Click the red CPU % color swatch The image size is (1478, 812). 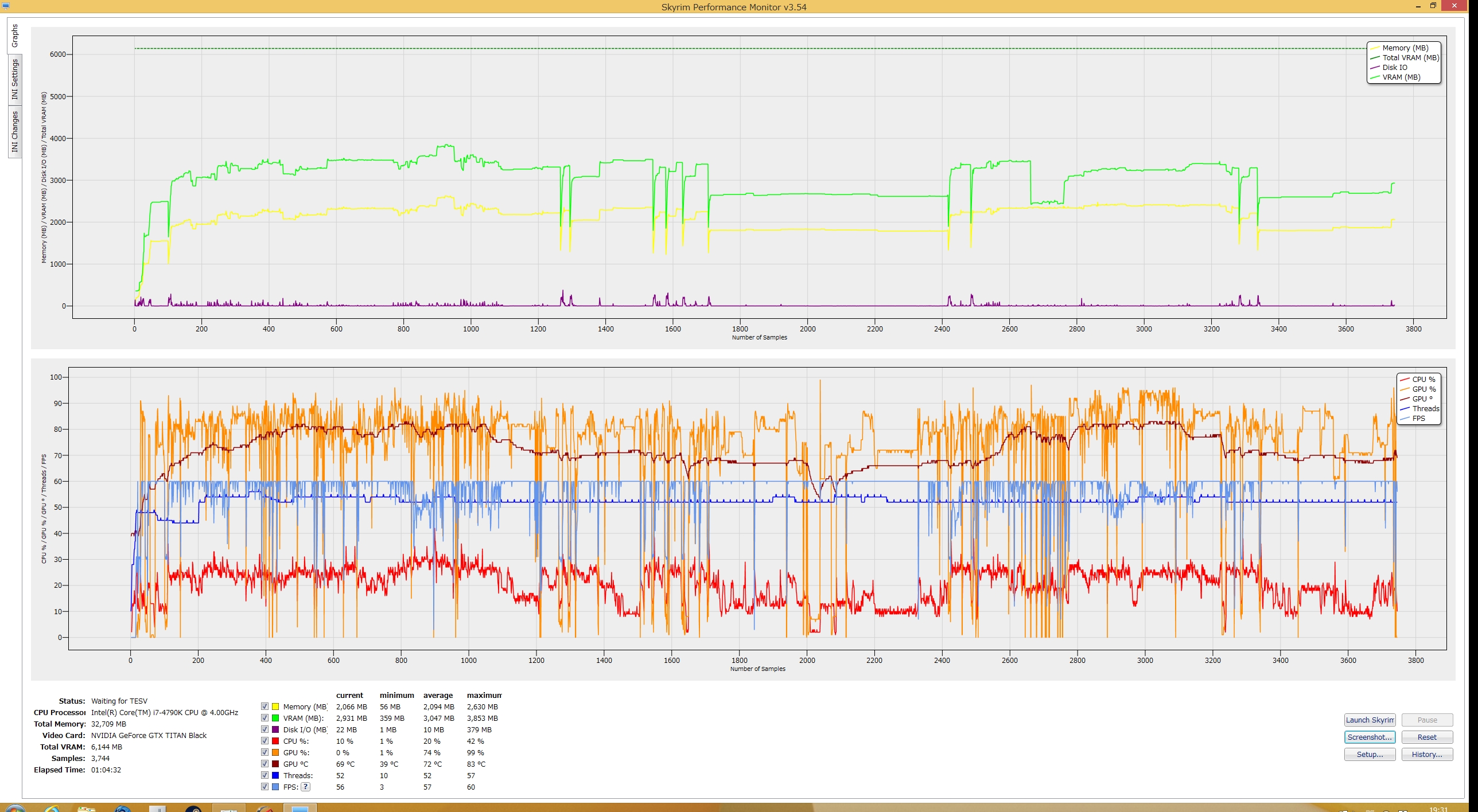coord(275,741)
